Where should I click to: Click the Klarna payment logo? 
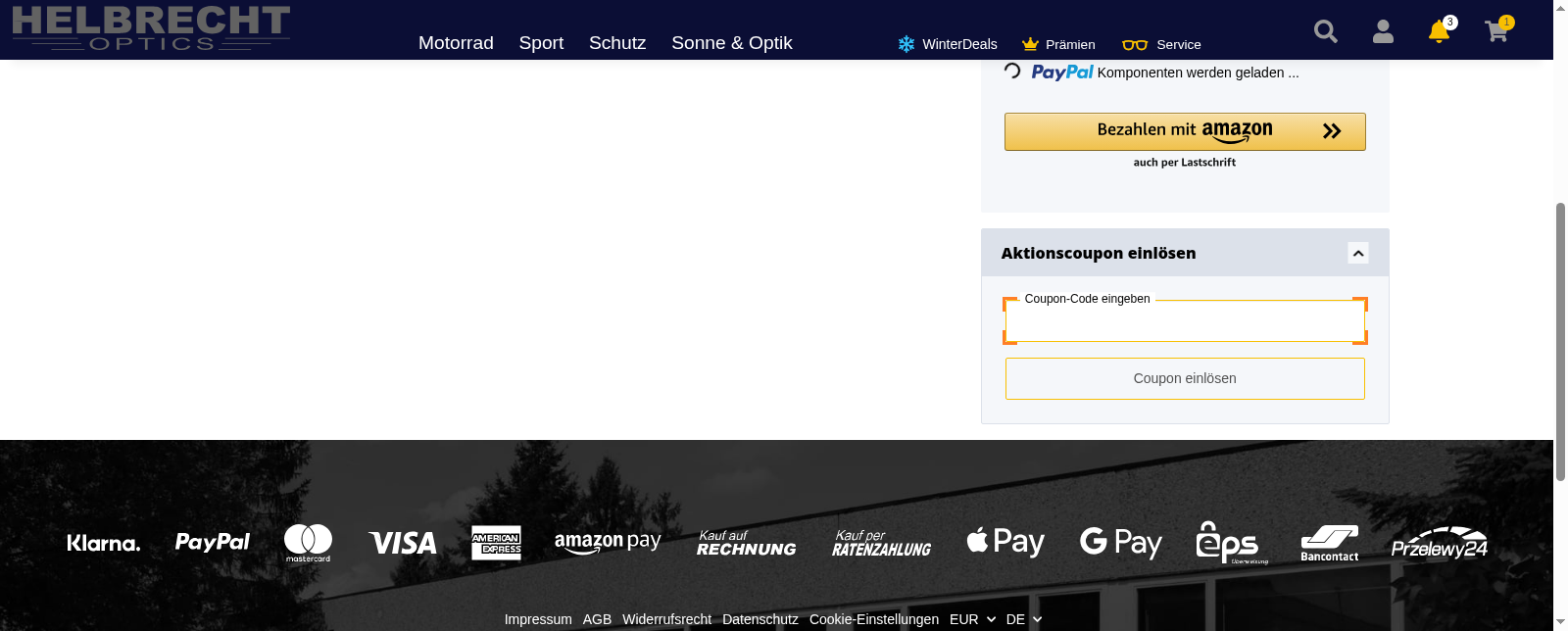[104, 543]
